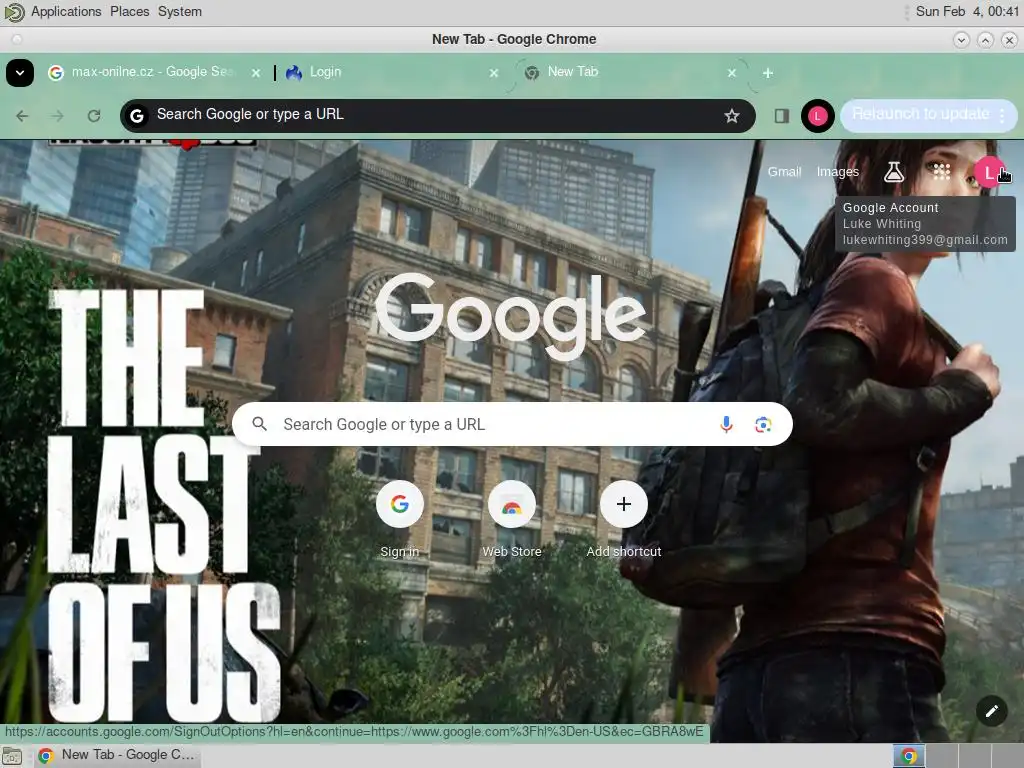Open the Gmail link
This screenshot has width=1024, height=768.
coord(784,172)
